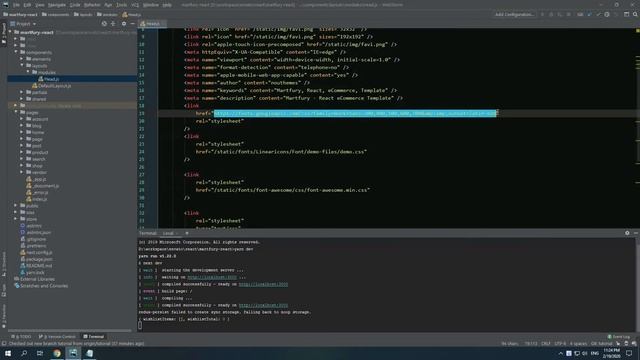Collapse the modules folder
The height and width of the screenshot is (360, 640).
(28, 72)
